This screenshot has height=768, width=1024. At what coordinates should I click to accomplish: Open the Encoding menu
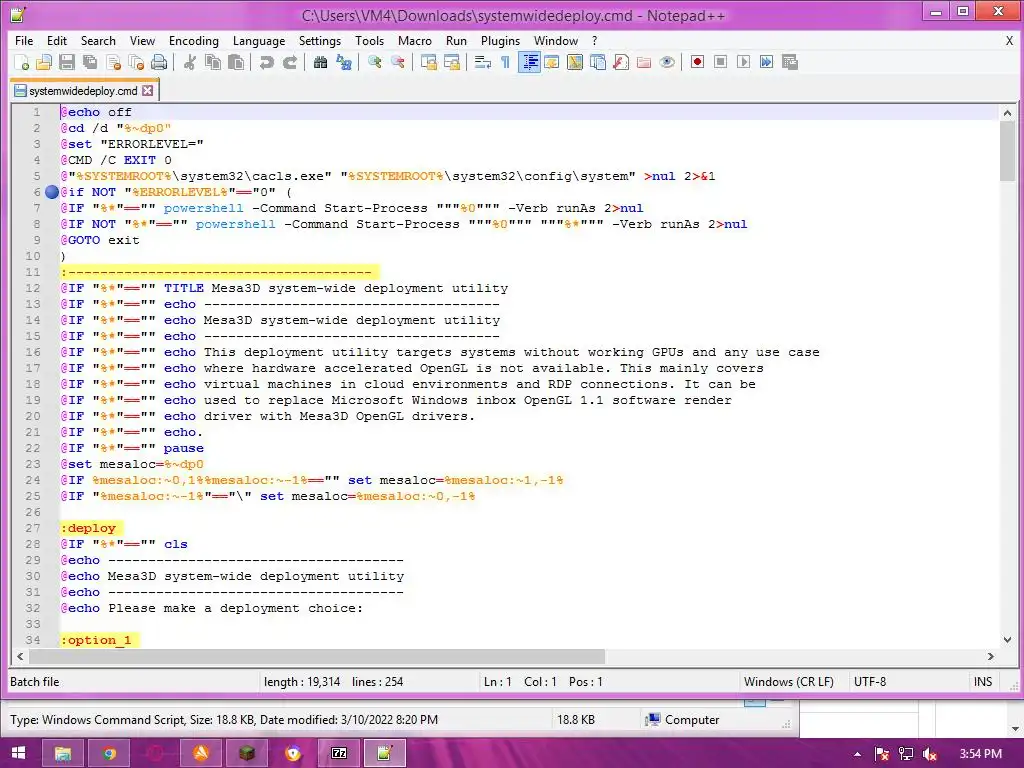point(193,40)
